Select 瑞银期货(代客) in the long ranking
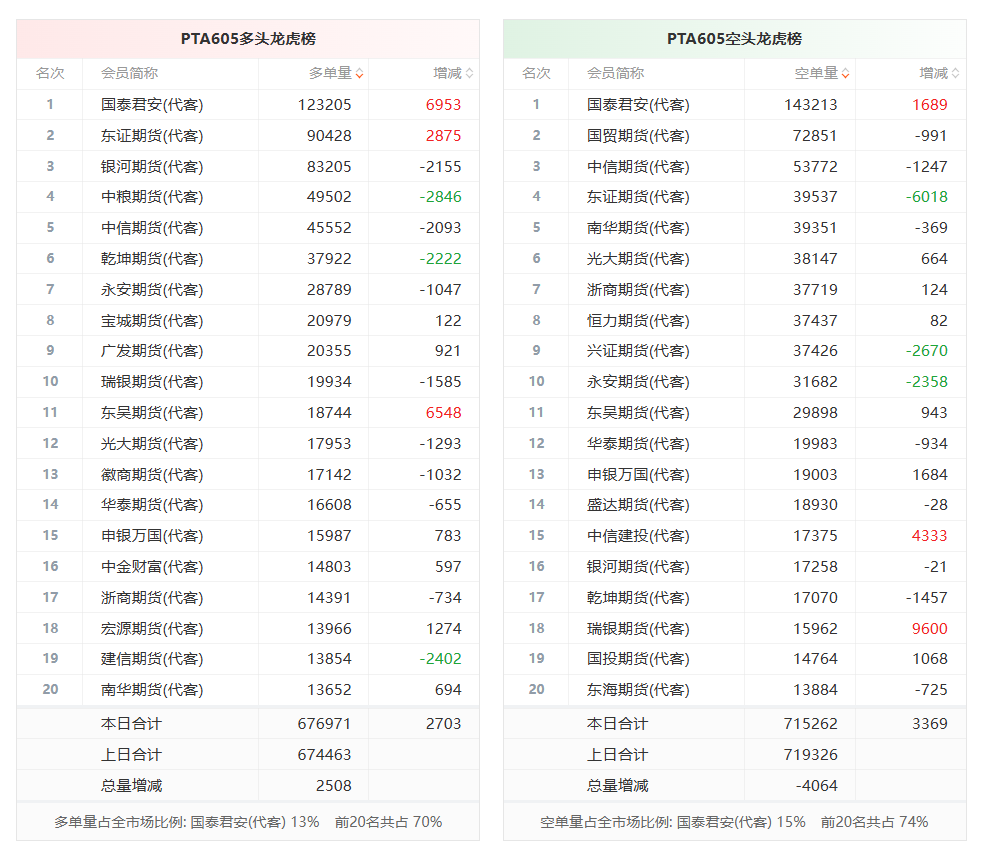This screenshot has width=982, height=856. click(152, 382)
